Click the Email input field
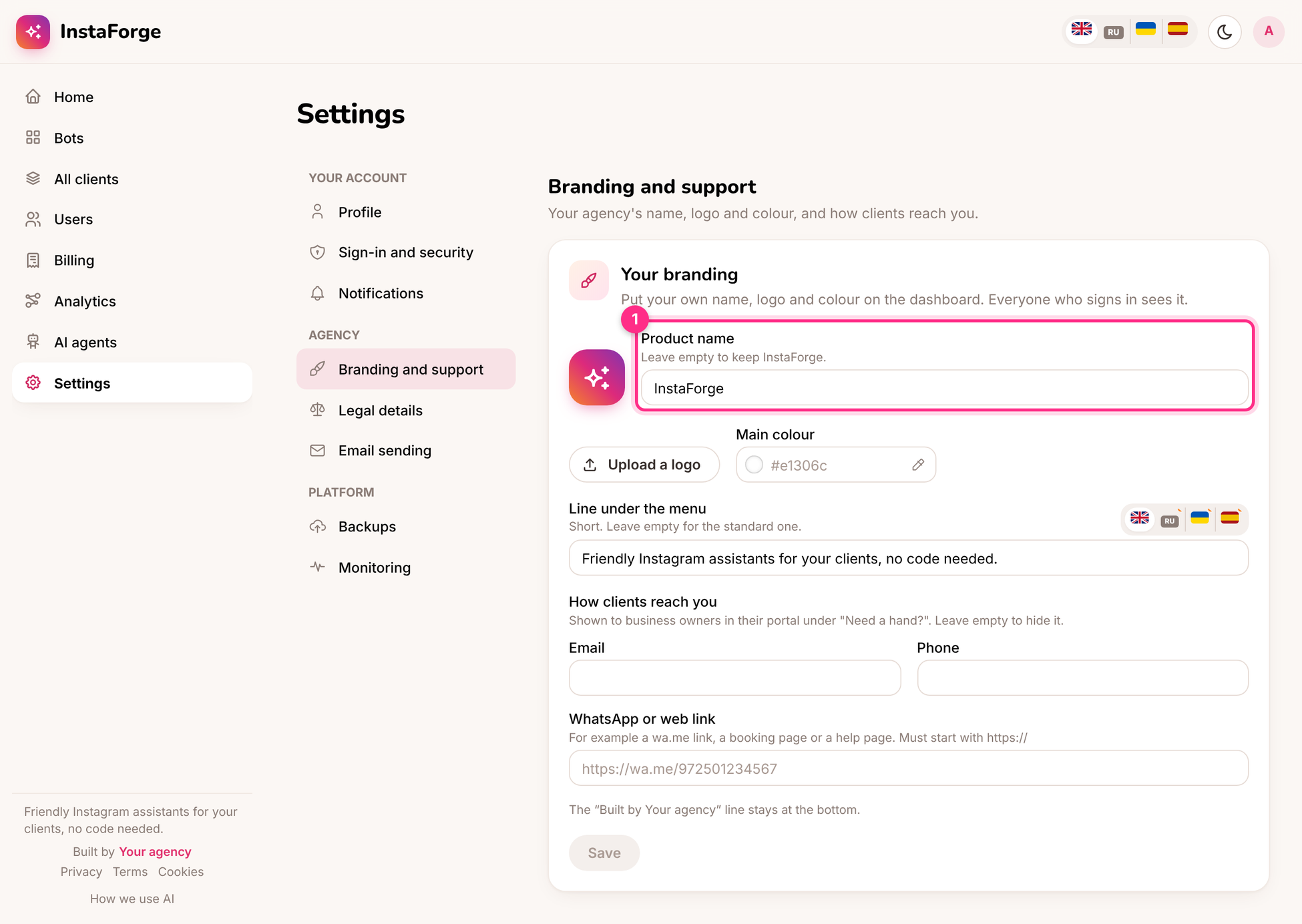This screenshot has height=924, width=1302. [734, 678]
